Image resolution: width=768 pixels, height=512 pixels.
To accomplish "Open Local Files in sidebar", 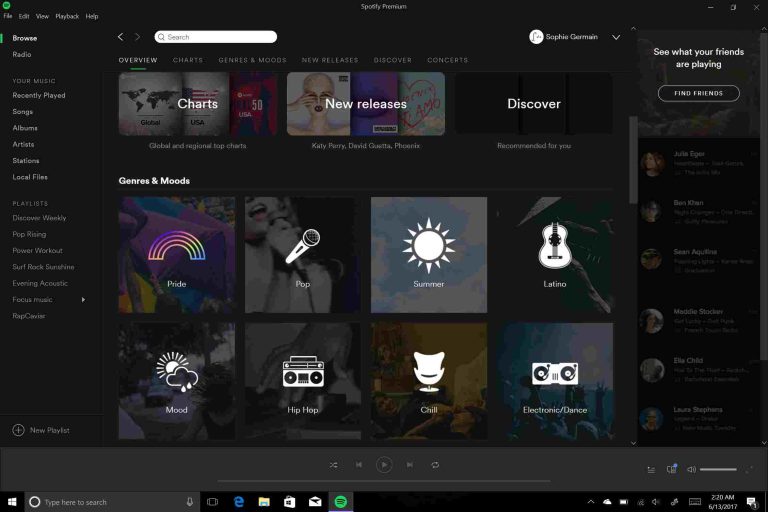I will tap(30, 177).
